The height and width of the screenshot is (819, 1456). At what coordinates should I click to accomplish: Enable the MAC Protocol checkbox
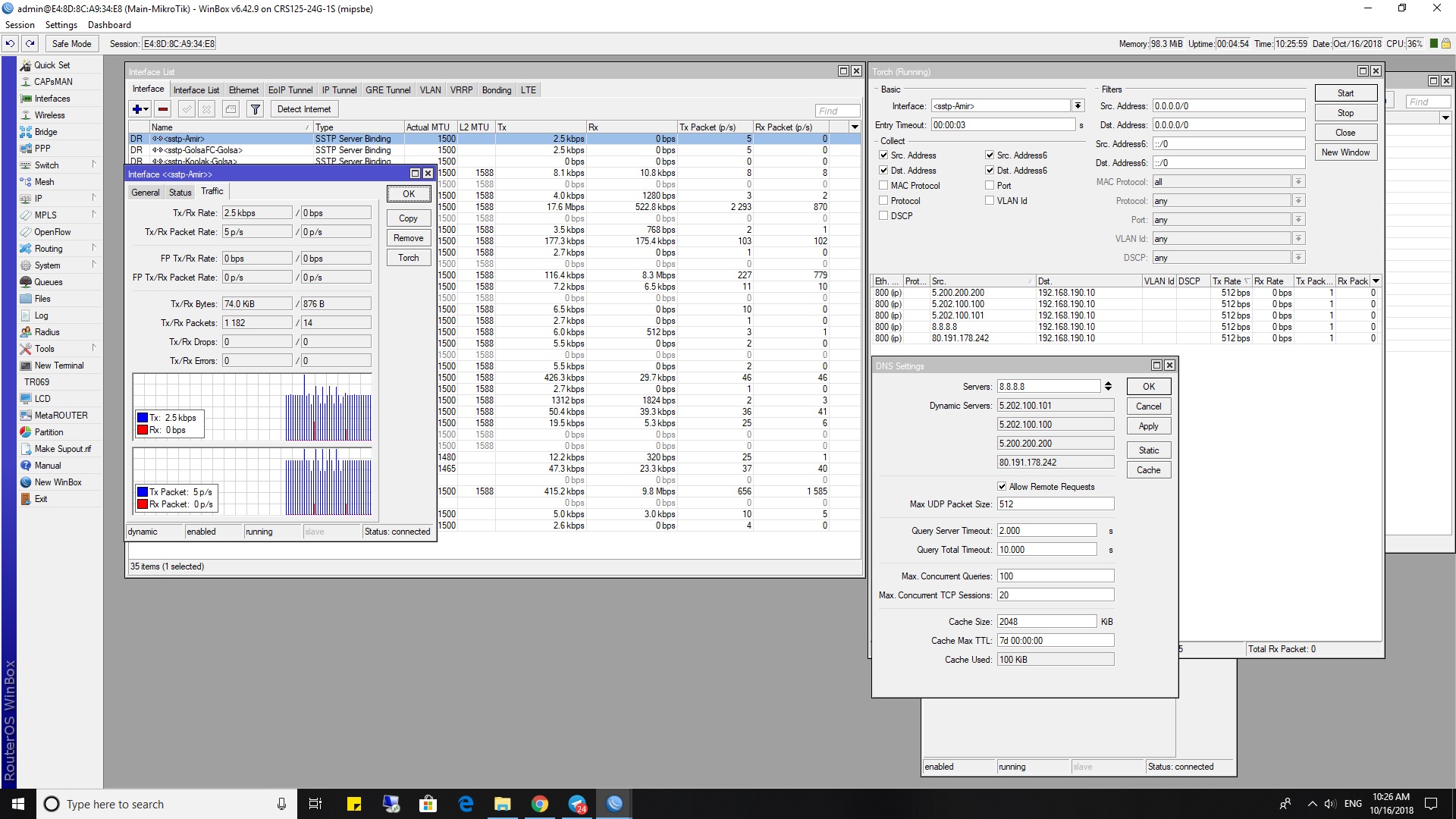883,186
